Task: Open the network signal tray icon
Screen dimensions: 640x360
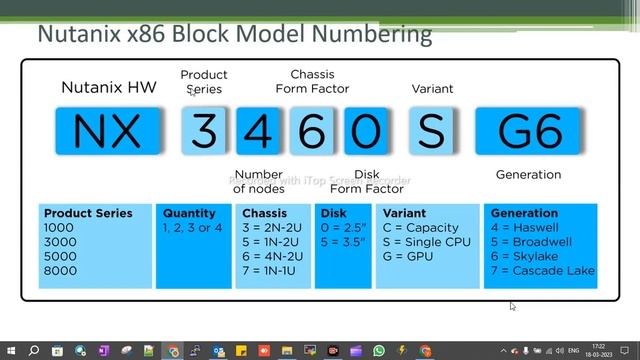Action: 549,351
